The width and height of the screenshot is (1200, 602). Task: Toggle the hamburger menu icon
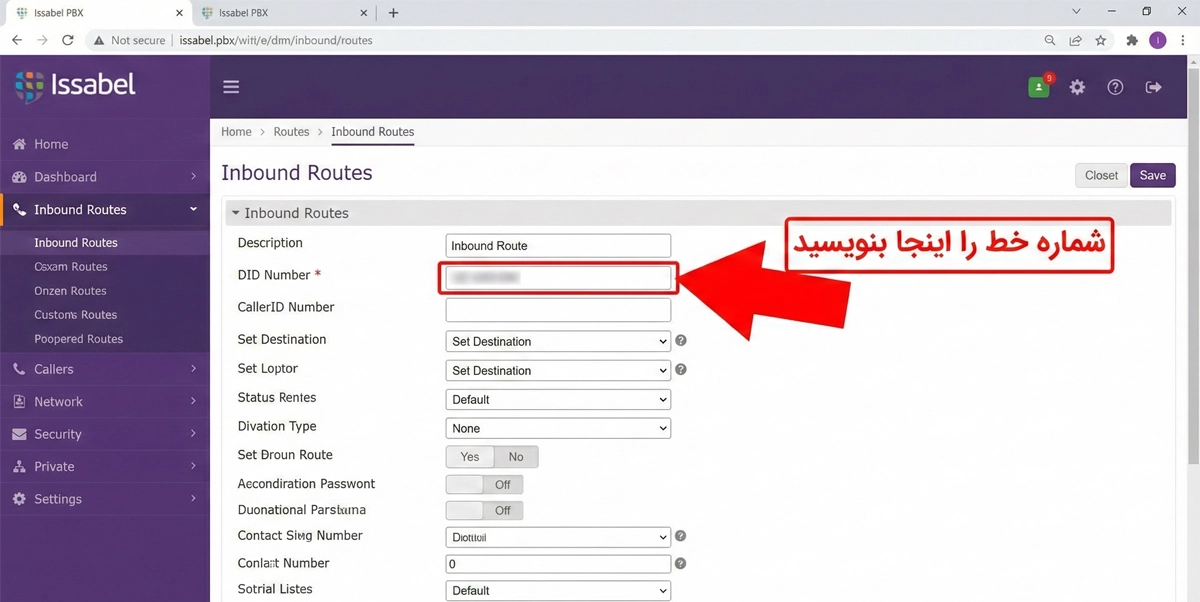[231, 87]
